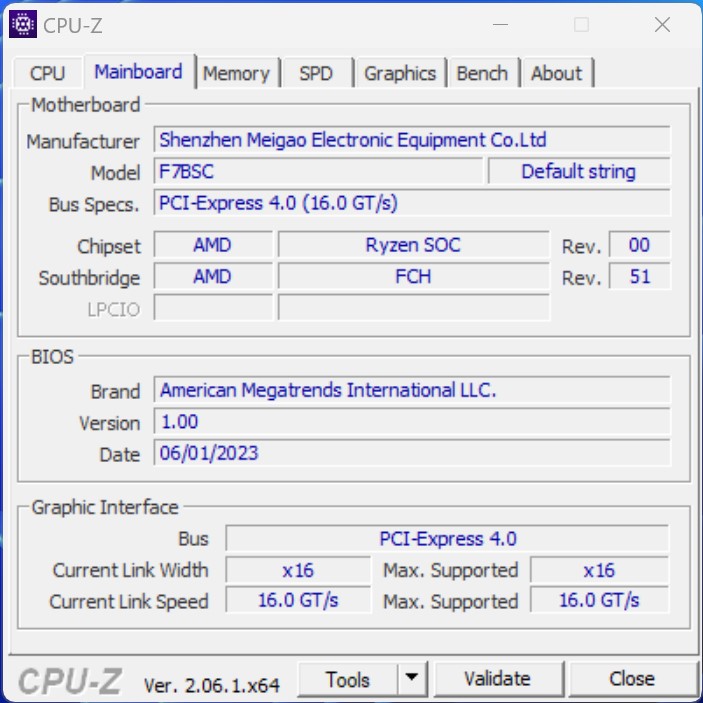Click the empty LPCIO model field
The image size is (703, 703).
pyautogui.click(x=413, y=307)
